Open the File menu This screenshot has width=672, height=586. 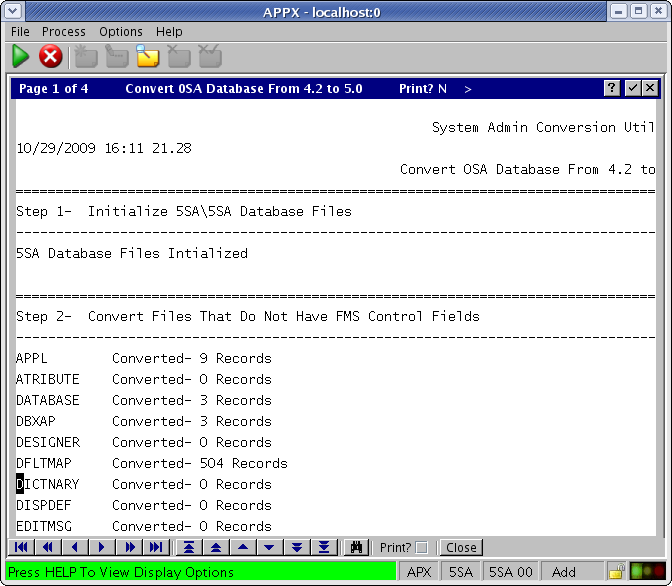click(20, 32)
